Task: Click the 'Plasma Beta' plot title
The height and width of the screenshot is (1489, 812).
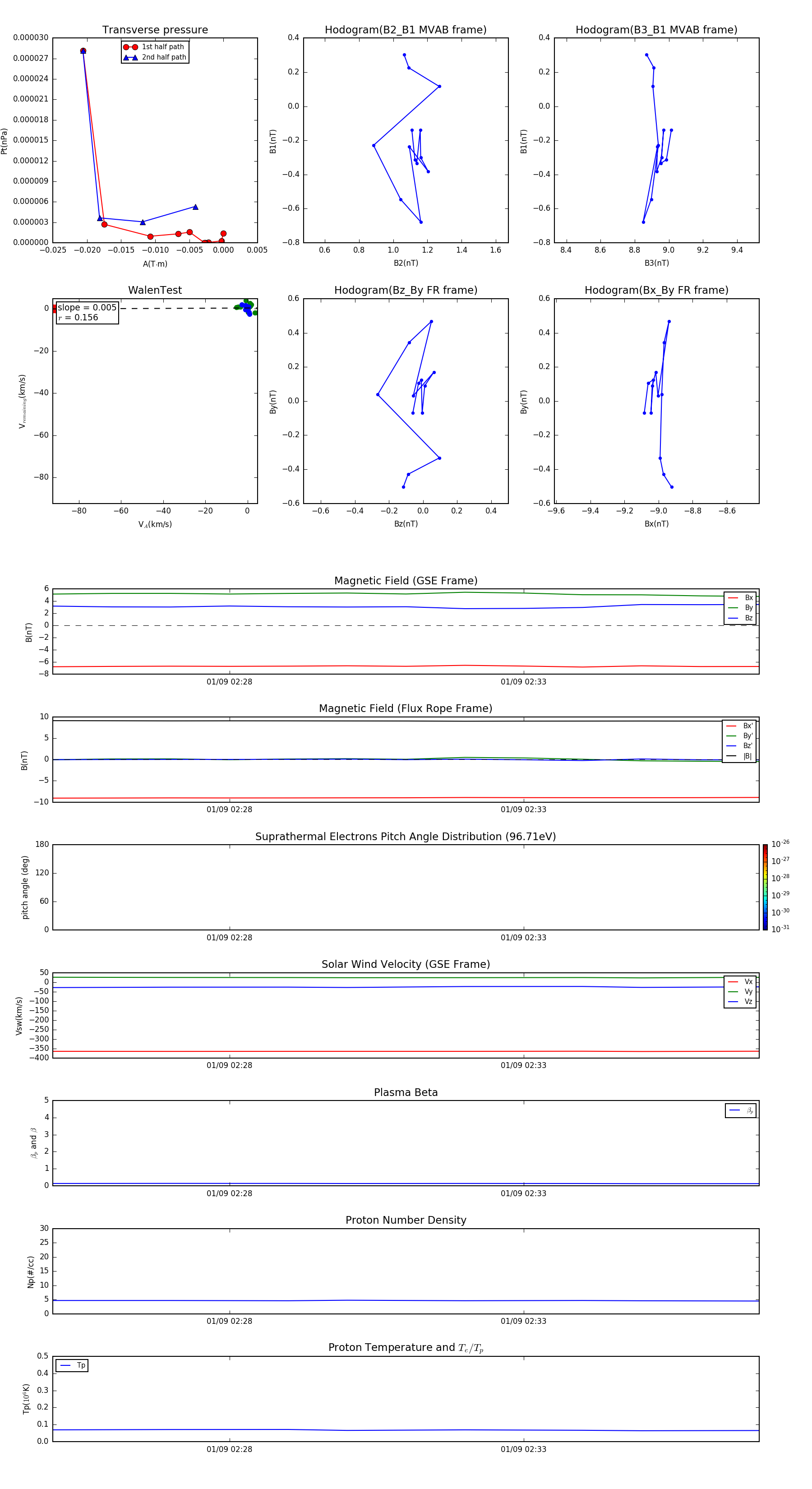Action: [406, 1092]
